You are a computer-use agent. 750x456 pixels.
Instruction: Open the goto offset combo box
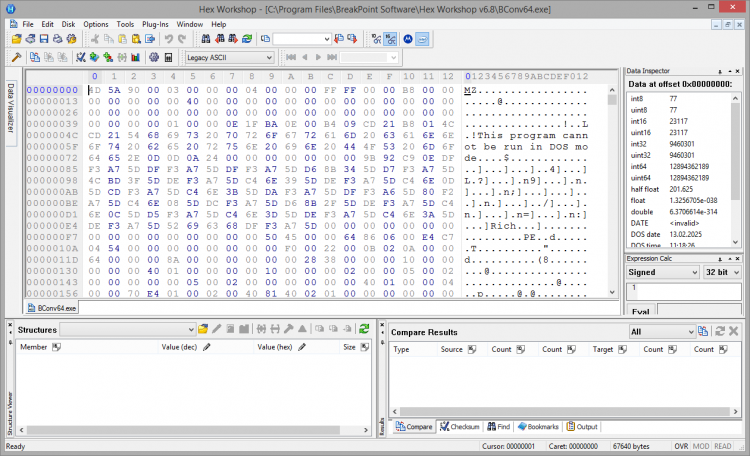302,39
